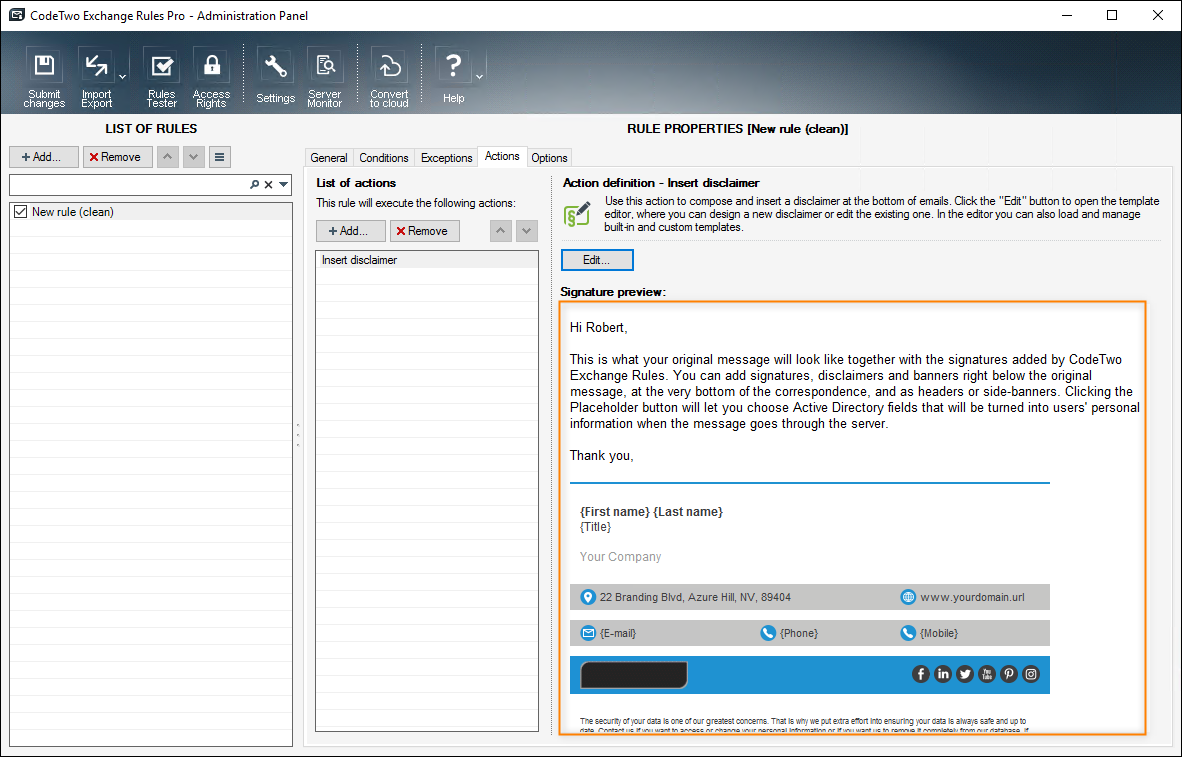Toggle the New rule (clean) checkbox
The image size is (1182, 757).
click(20, 212)
